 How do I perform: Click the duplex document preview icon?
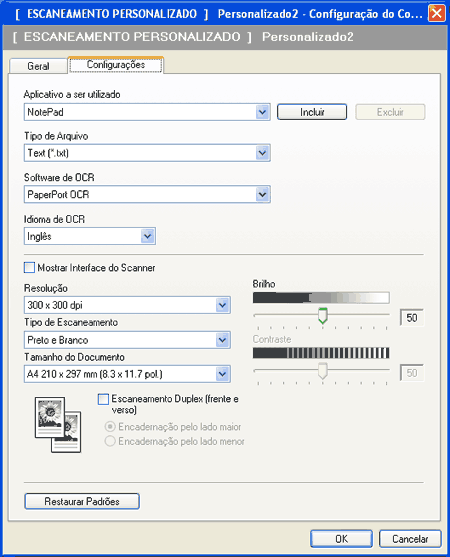point(58,425)
